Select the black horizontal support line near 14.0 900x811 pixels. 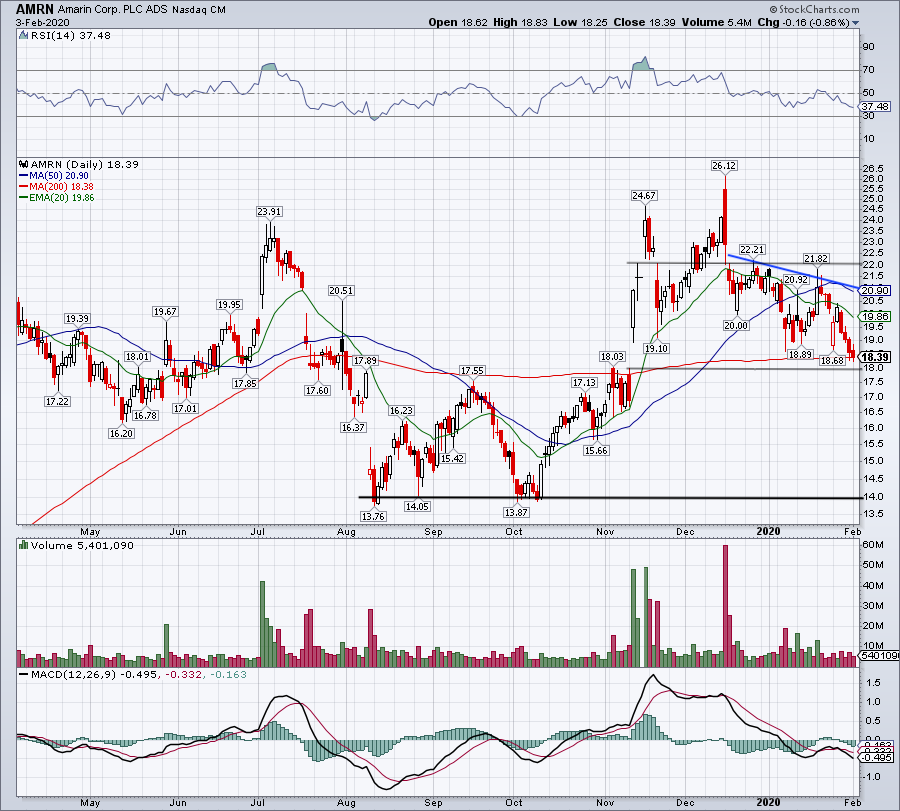click(x=610, y=498)
